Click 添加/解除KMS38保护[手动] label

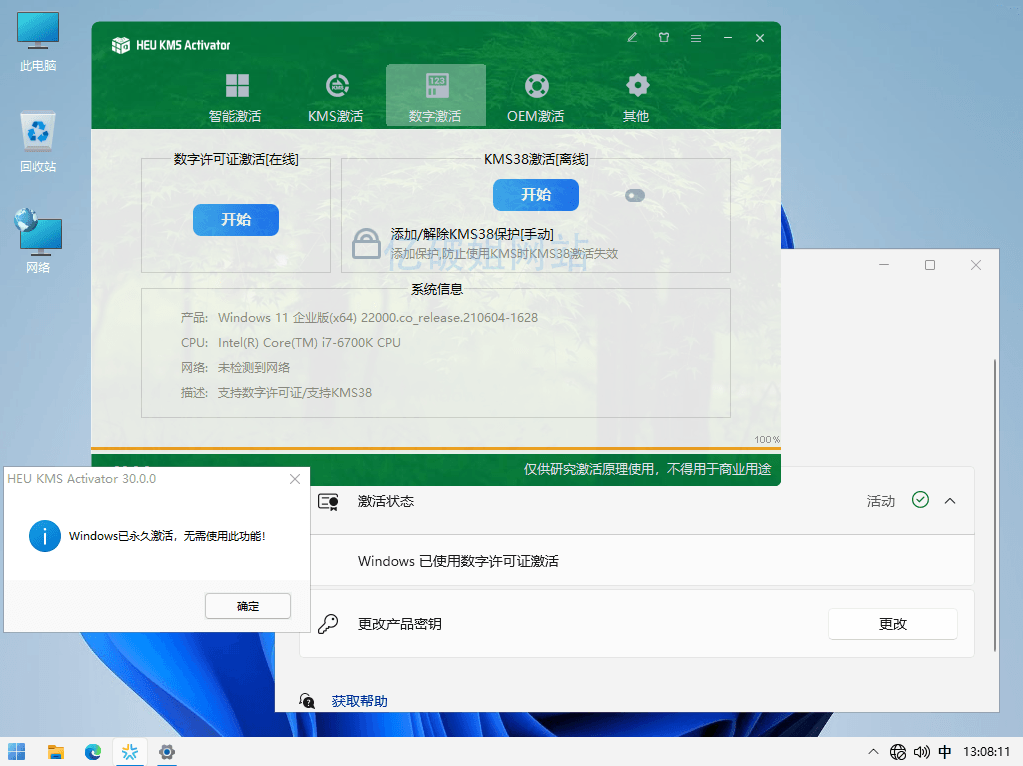click(472, 234)
